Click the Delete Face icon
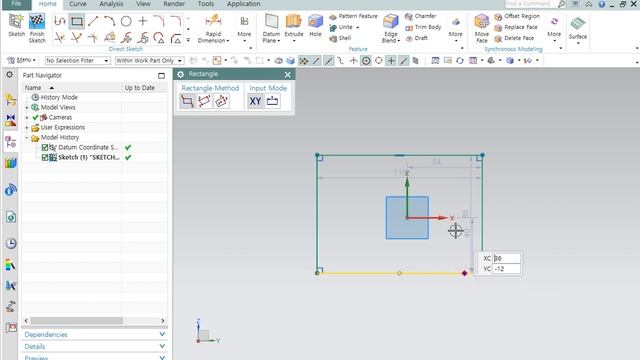The height and width of the screenshot is (360, 640). (x=498, y=39)
